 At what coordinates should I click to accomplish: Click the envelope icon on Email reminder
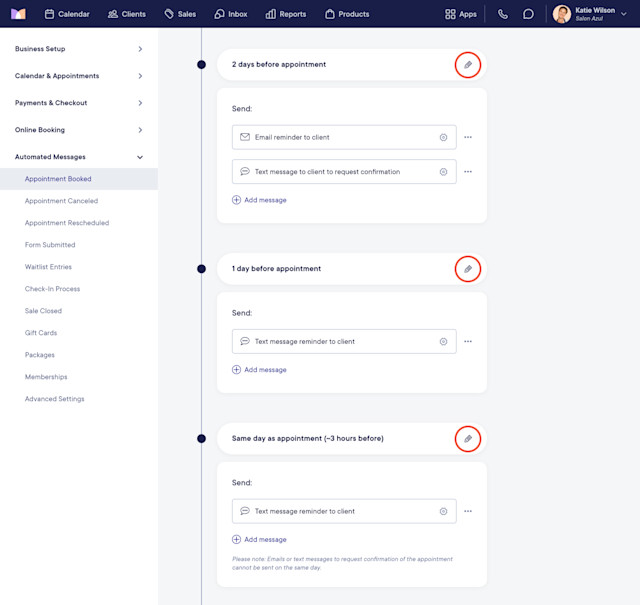[245, 137]
